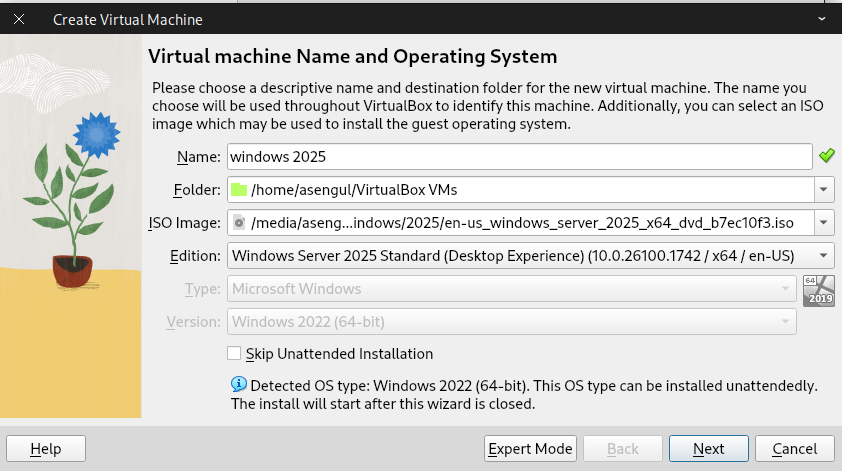Image resolution: width=842 pixels, height=471 pixels.
Task: Click the Type: label
Action: tap(202, 289)
